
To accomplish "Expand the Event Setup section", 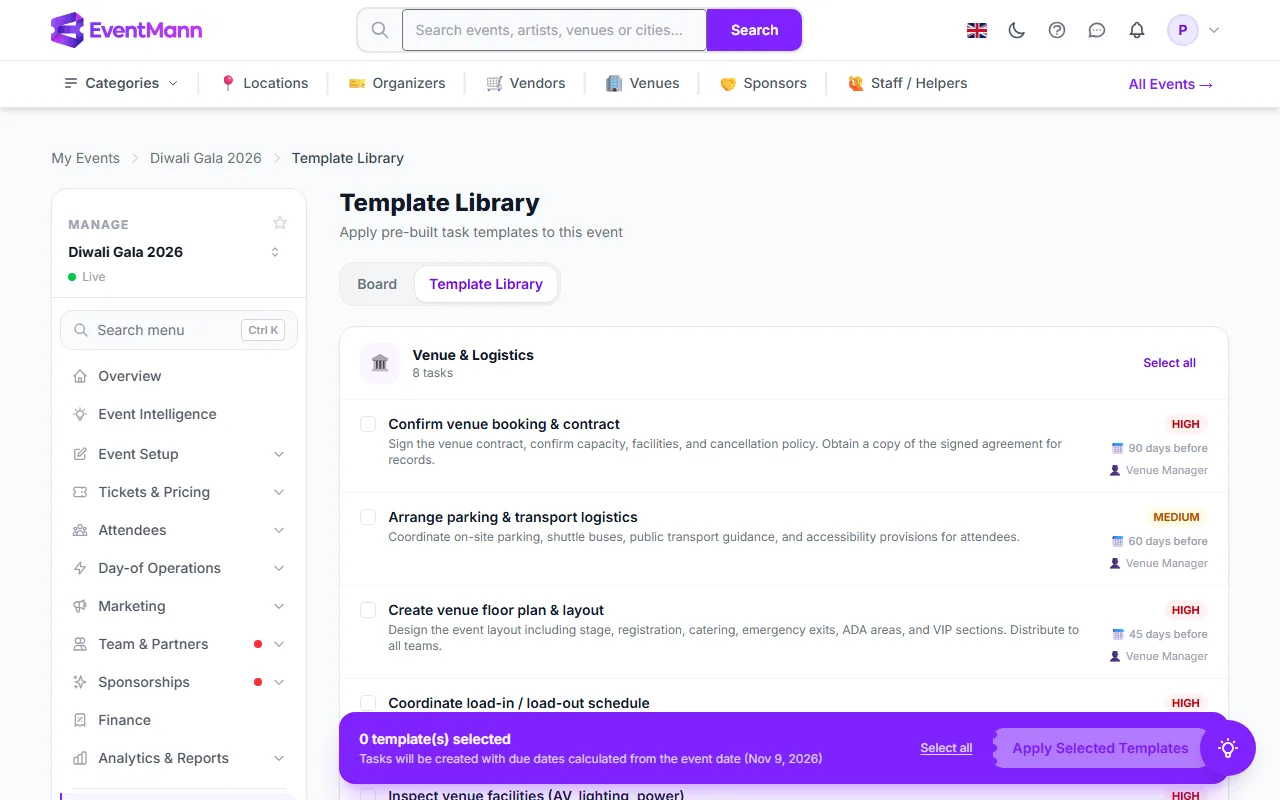I will coord(179,454).
